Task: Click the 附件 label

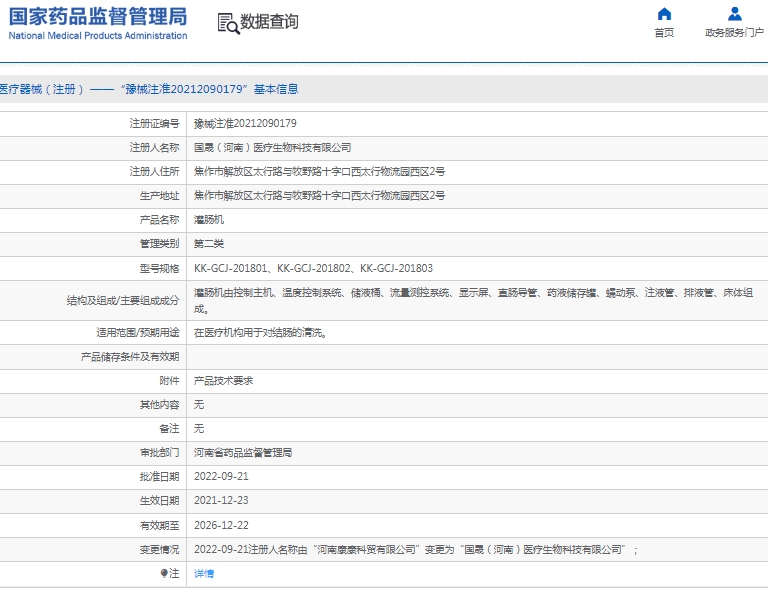Action: [169, 380]
